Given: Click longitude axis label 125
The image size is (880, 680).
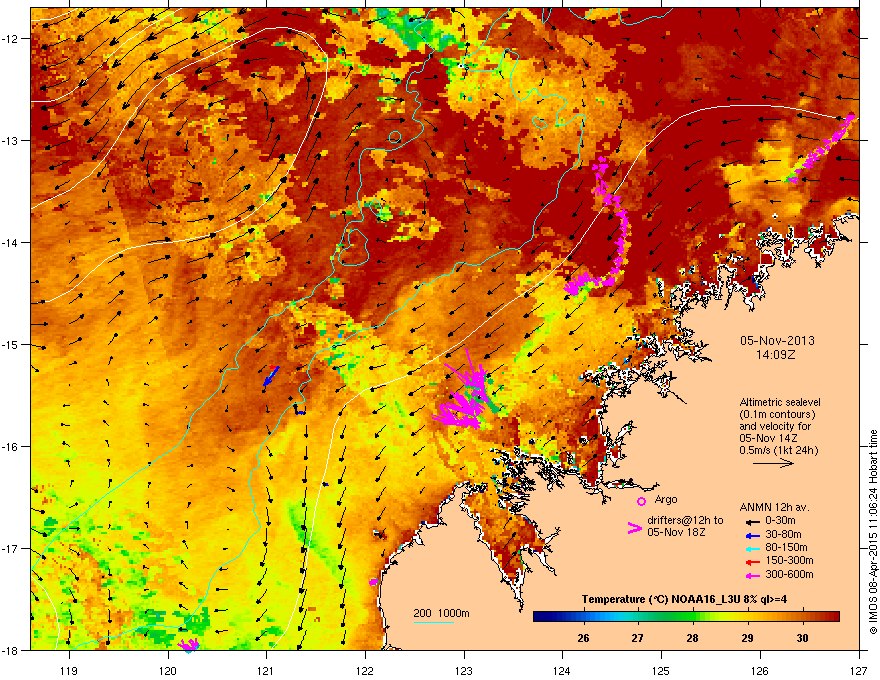Looking at the screenshot, I should pyautogui.click(x=661, y=670).
